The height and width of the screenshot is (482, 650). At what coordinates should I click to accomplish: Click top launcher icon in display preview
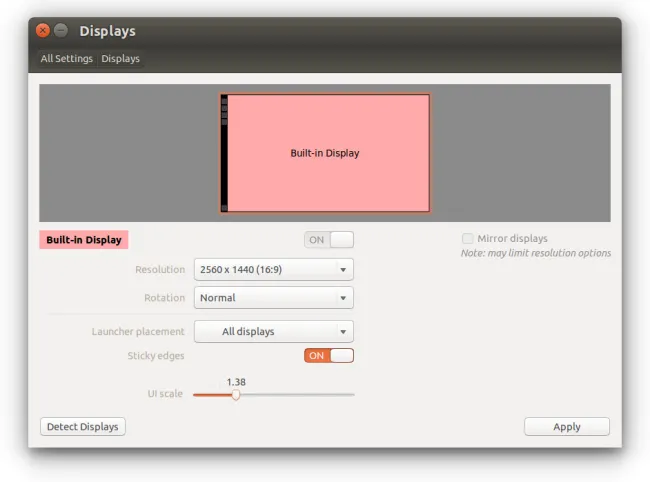(x=225, y=101)
